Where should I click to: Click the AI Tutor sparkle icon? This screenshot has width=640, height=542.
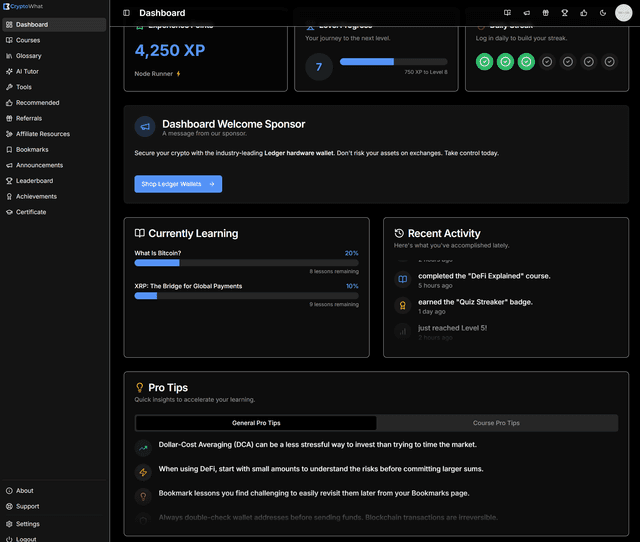point(9,71)
